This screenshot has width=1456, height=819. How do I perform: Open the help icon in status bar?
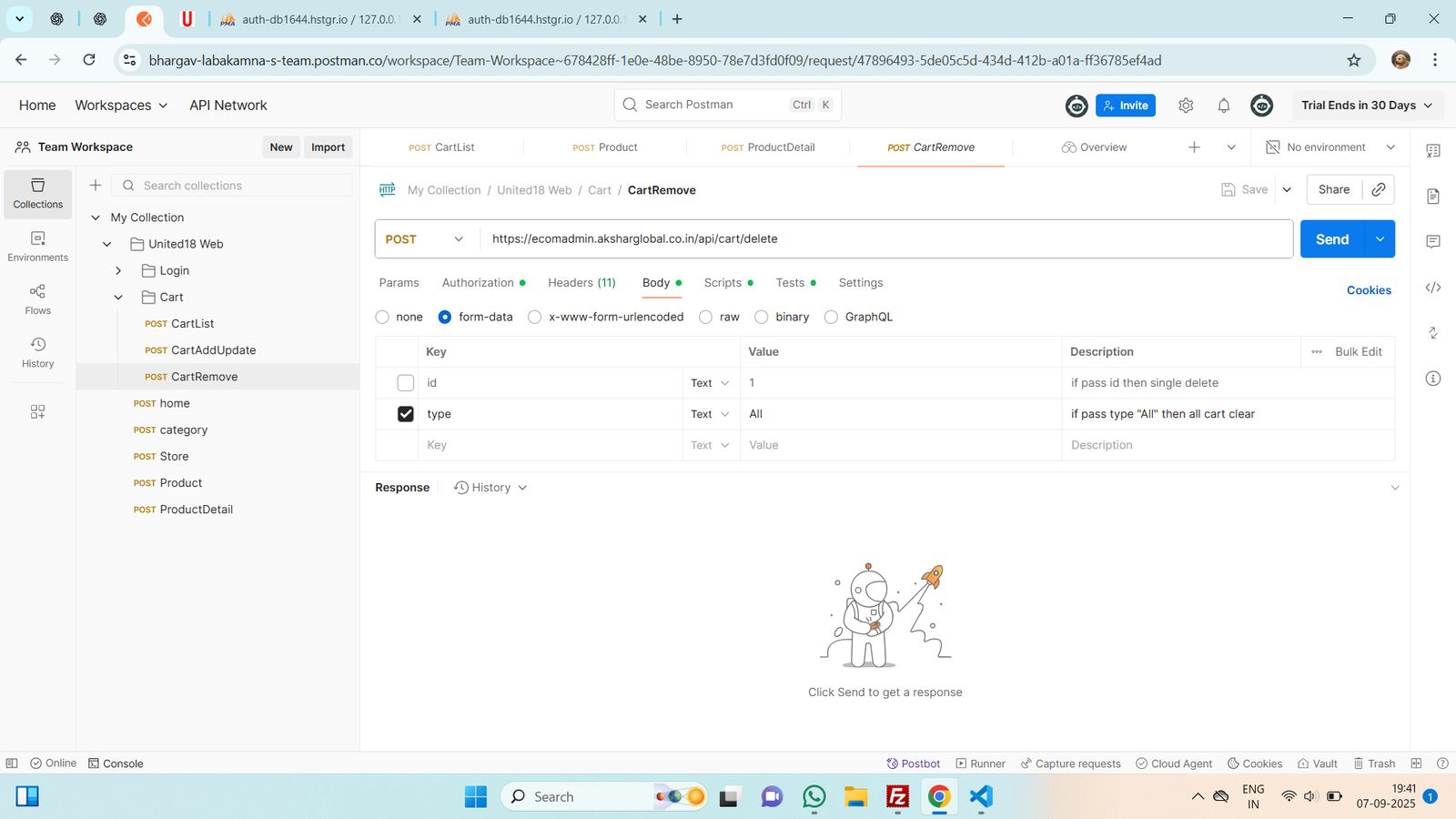(x=1442, y=763)
